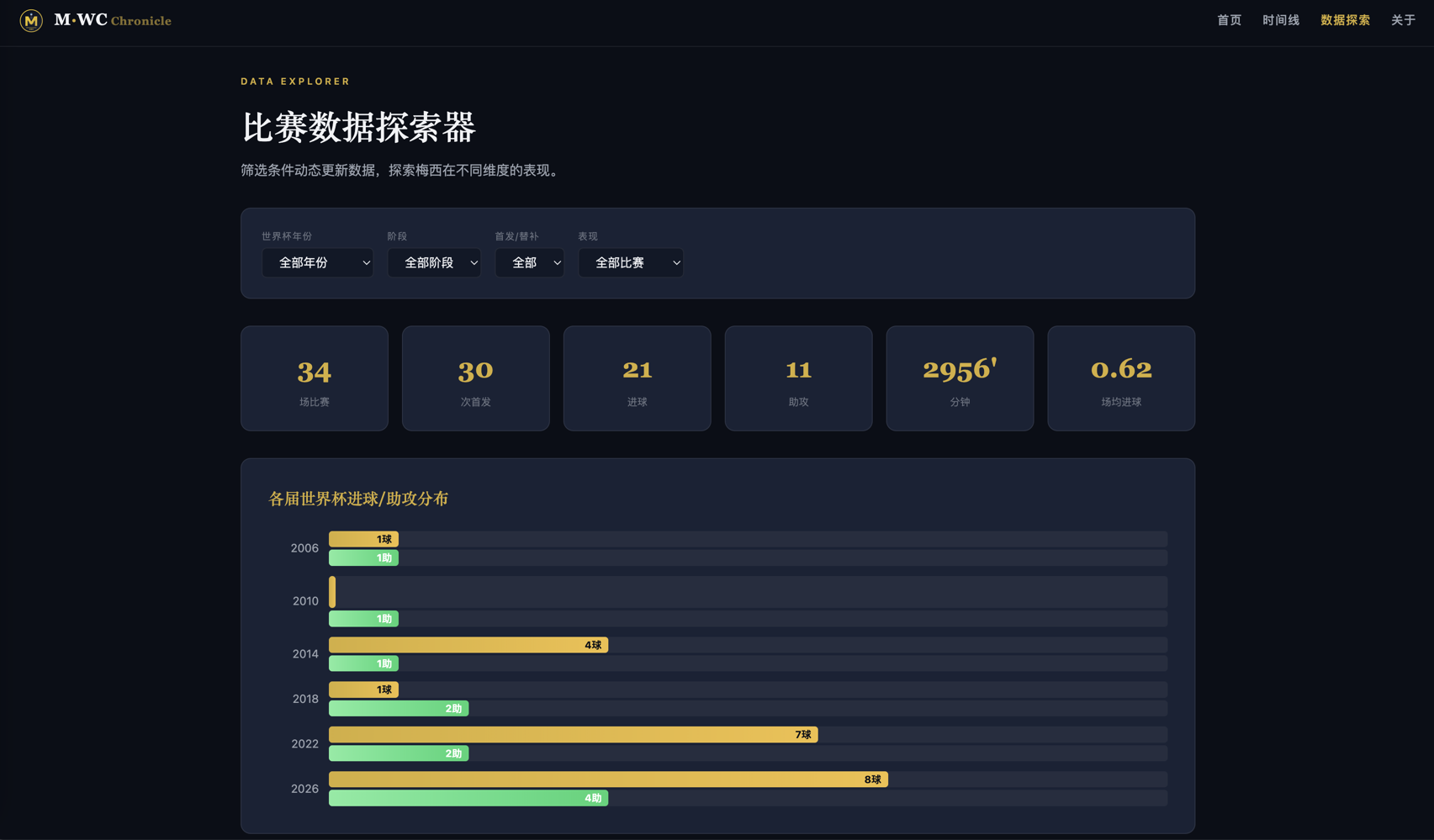Click the gold M logo icon
Viewport: 1434px width, 840px height.
[x=31, y=20]
